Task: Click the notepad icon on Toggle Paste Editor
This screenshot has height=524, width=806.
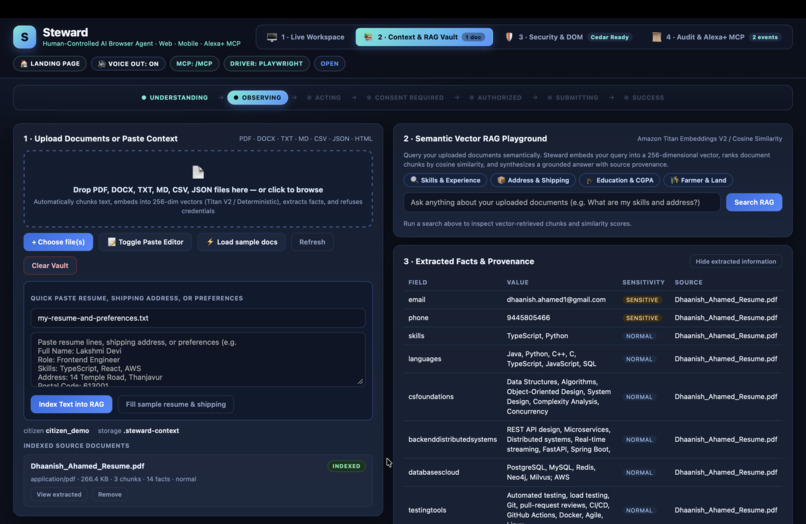Action: pos(111,242)
